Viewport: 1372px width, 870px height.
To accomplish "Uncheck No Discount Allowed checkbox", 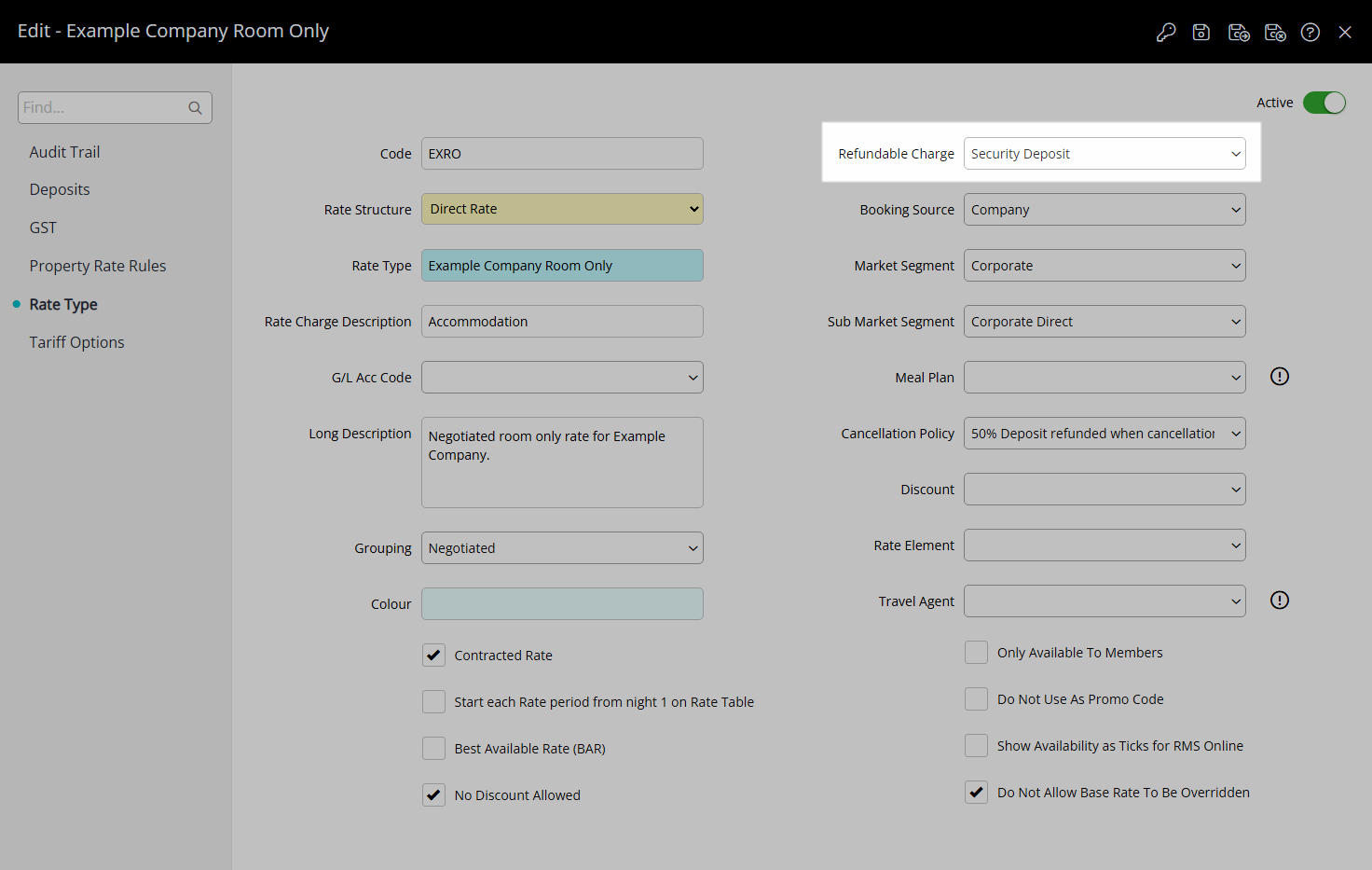I will [x=433, y=795].
